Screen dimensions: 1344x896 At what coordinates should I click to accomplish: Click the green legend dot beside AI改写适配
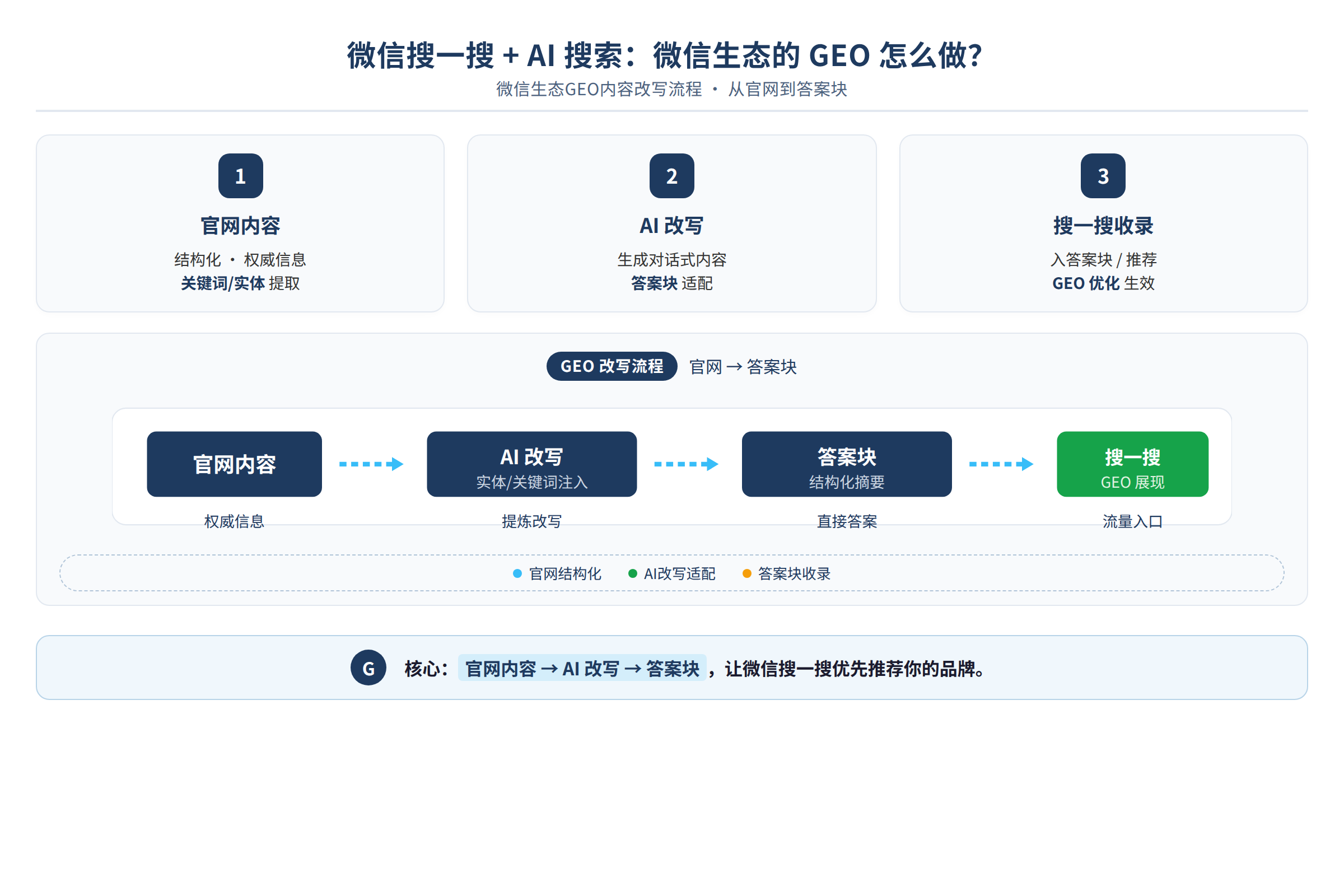(633, 573)
